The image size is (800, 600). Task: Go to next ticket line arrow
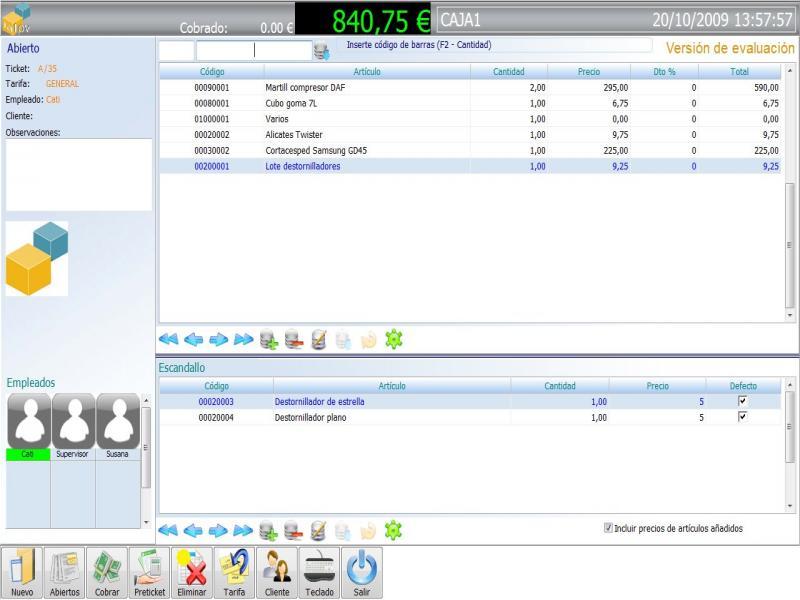point(218,339)
